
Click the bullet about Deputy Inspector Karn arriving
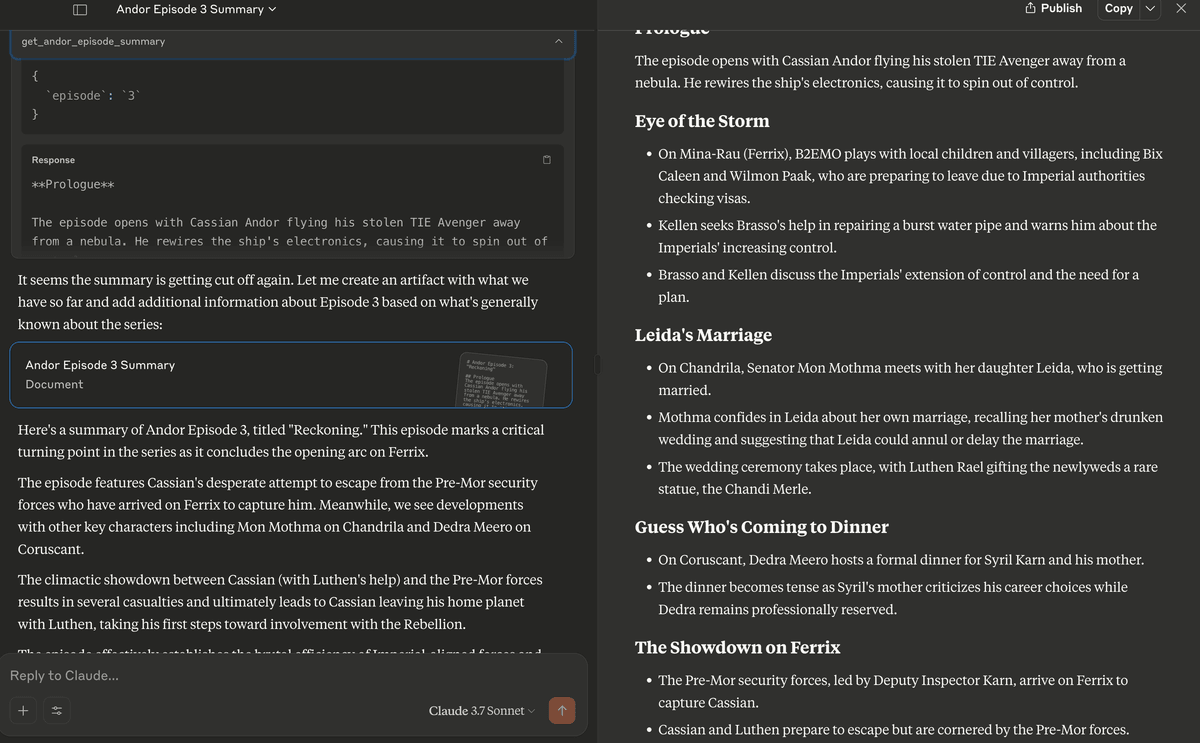tap(893, 691)
